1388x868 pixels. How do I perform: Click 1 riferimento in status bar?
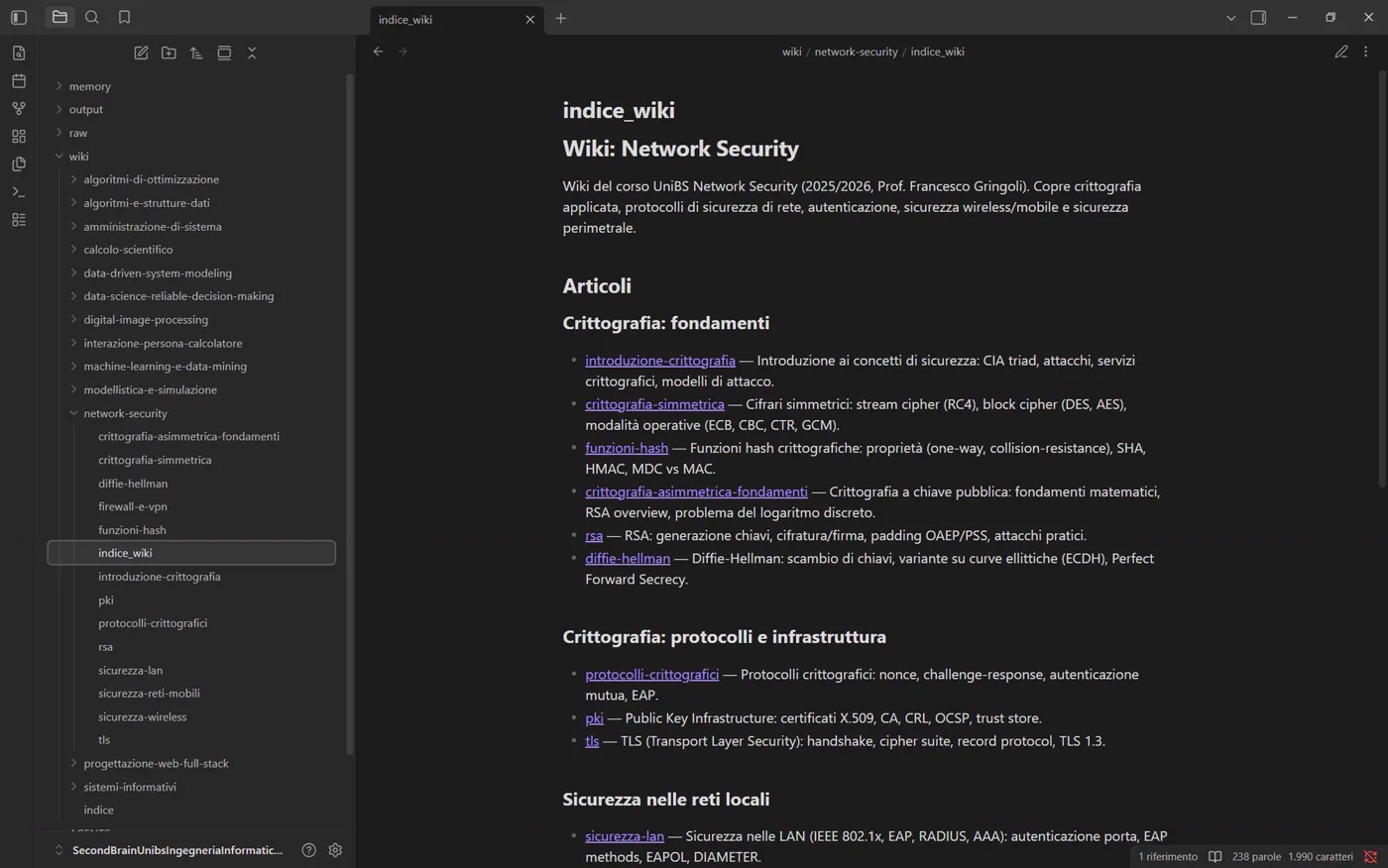(1167, 857)
